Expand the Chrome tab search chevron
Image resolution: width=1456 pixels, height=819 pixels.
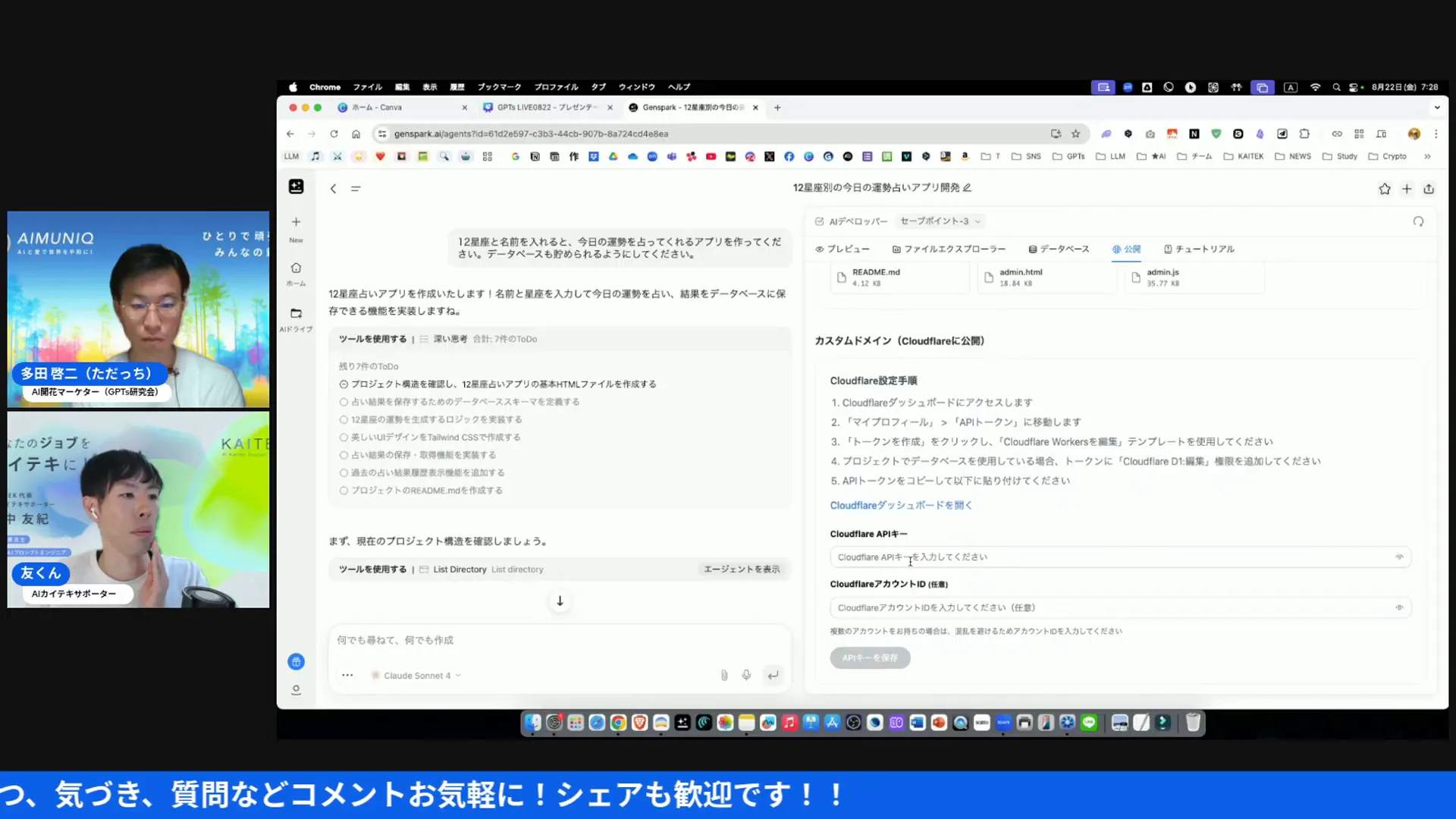(1436, 108)
